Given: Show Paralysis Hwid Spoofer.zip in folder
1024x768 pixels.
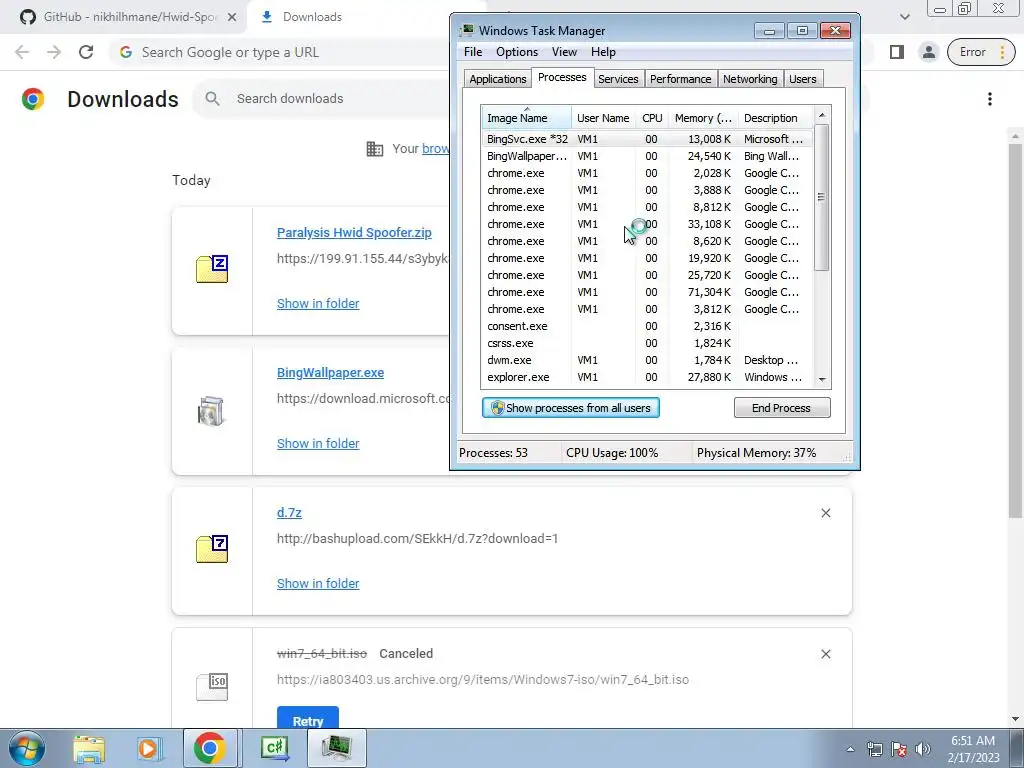Looking at the screenshot, I should point(318,303).
